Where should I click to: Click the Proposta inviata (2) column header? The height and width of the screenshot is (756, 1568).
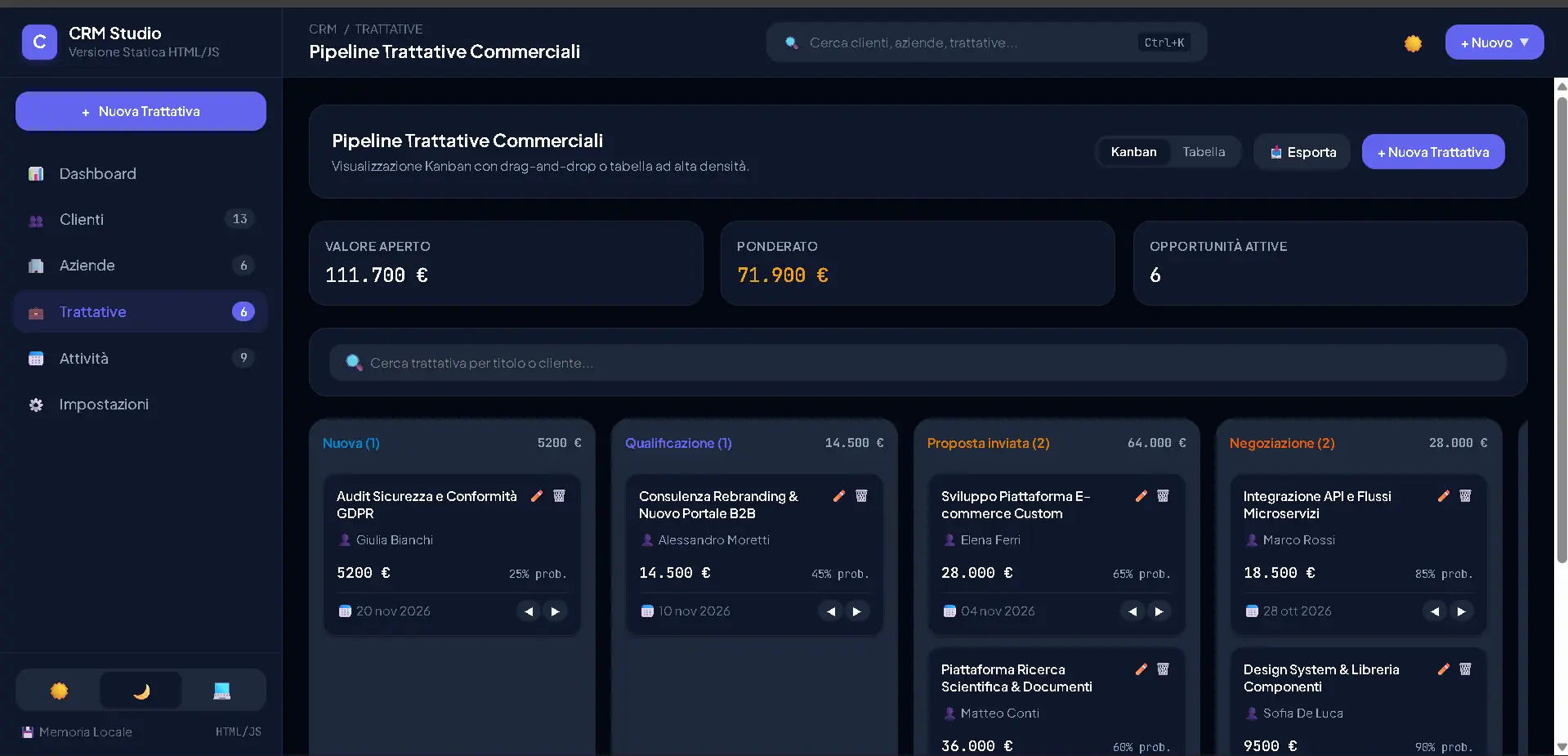coord(988,443)
